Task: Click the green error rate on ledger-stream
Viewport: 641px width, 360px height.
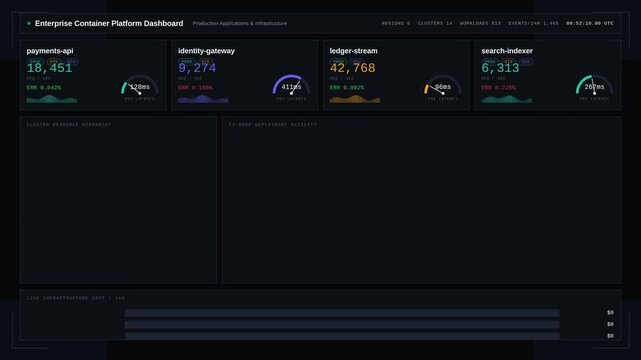Action: (347, 87)
